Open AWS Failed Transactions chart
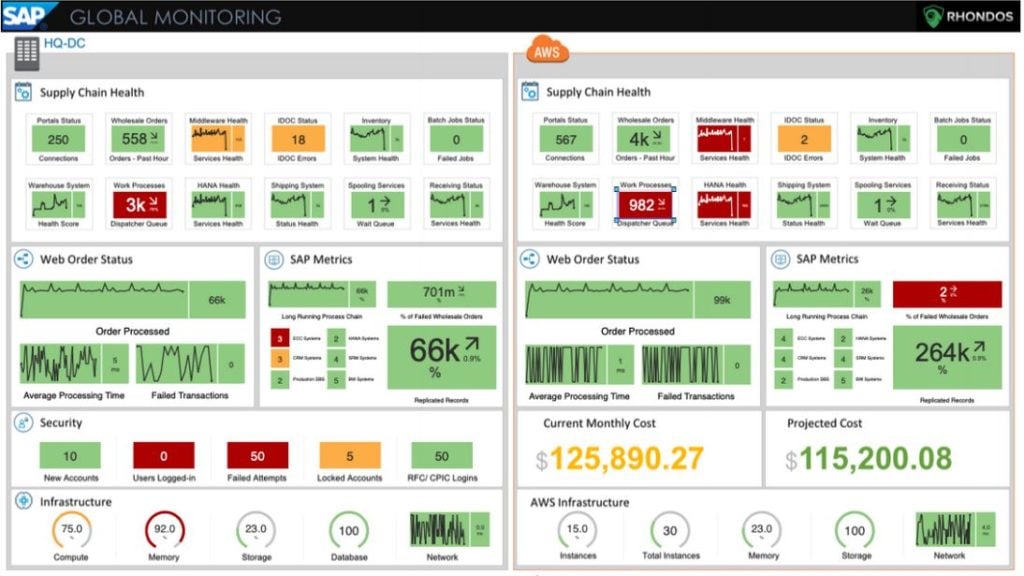The image size is (1024, 576). [x=696, y=364]
